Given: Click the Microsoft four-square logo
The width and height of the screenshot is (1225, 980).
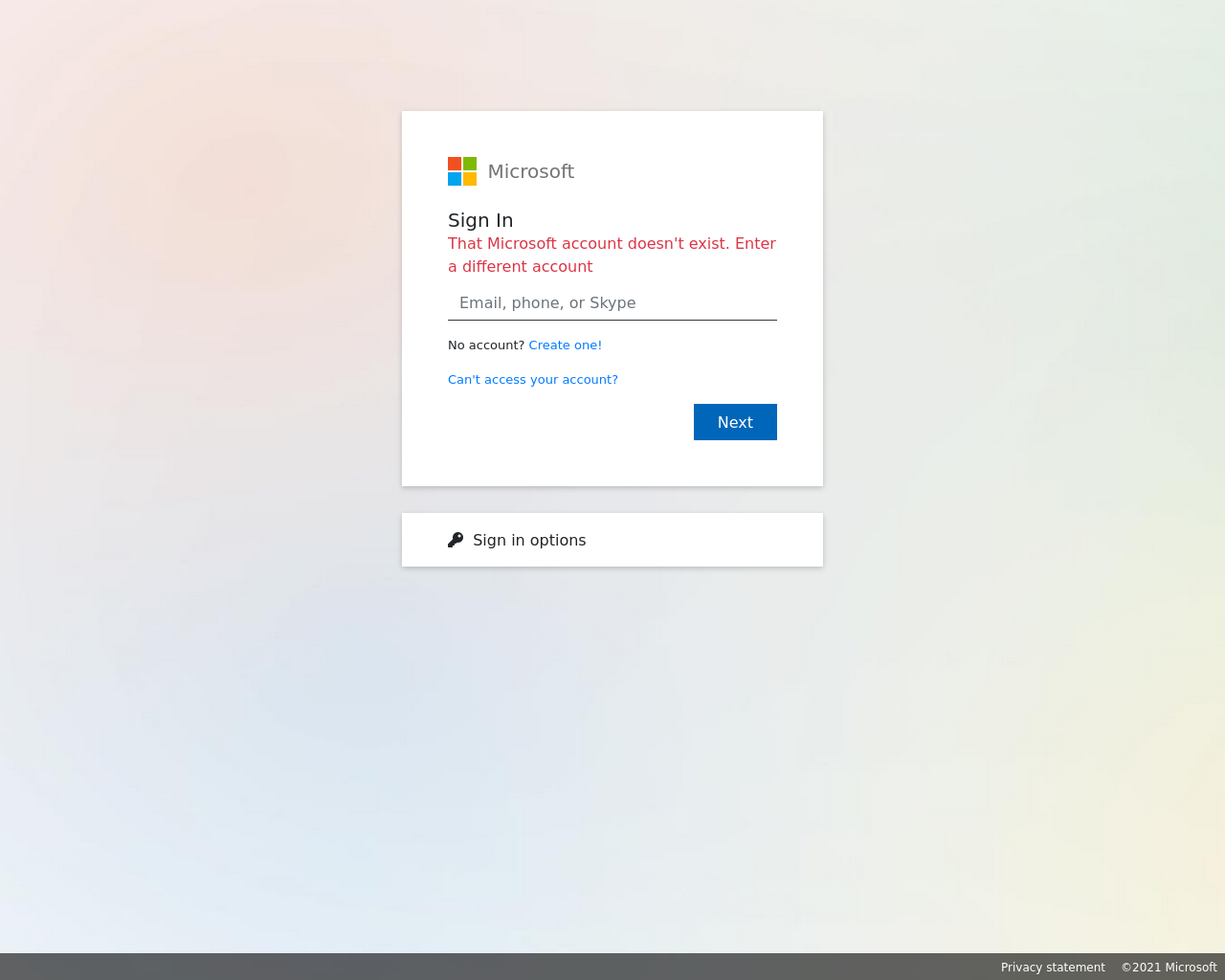Looking at the screenshot, I should point(462,171).
